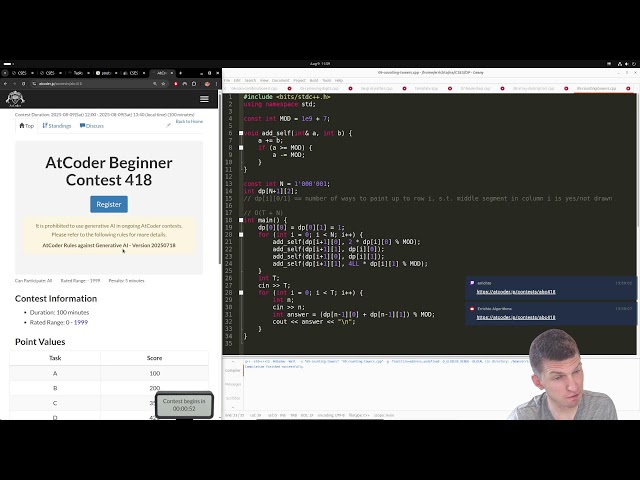The image size is (640, 480).
Task: Open the AtCoder hamburger menu
Action: [x=204, y=99]
